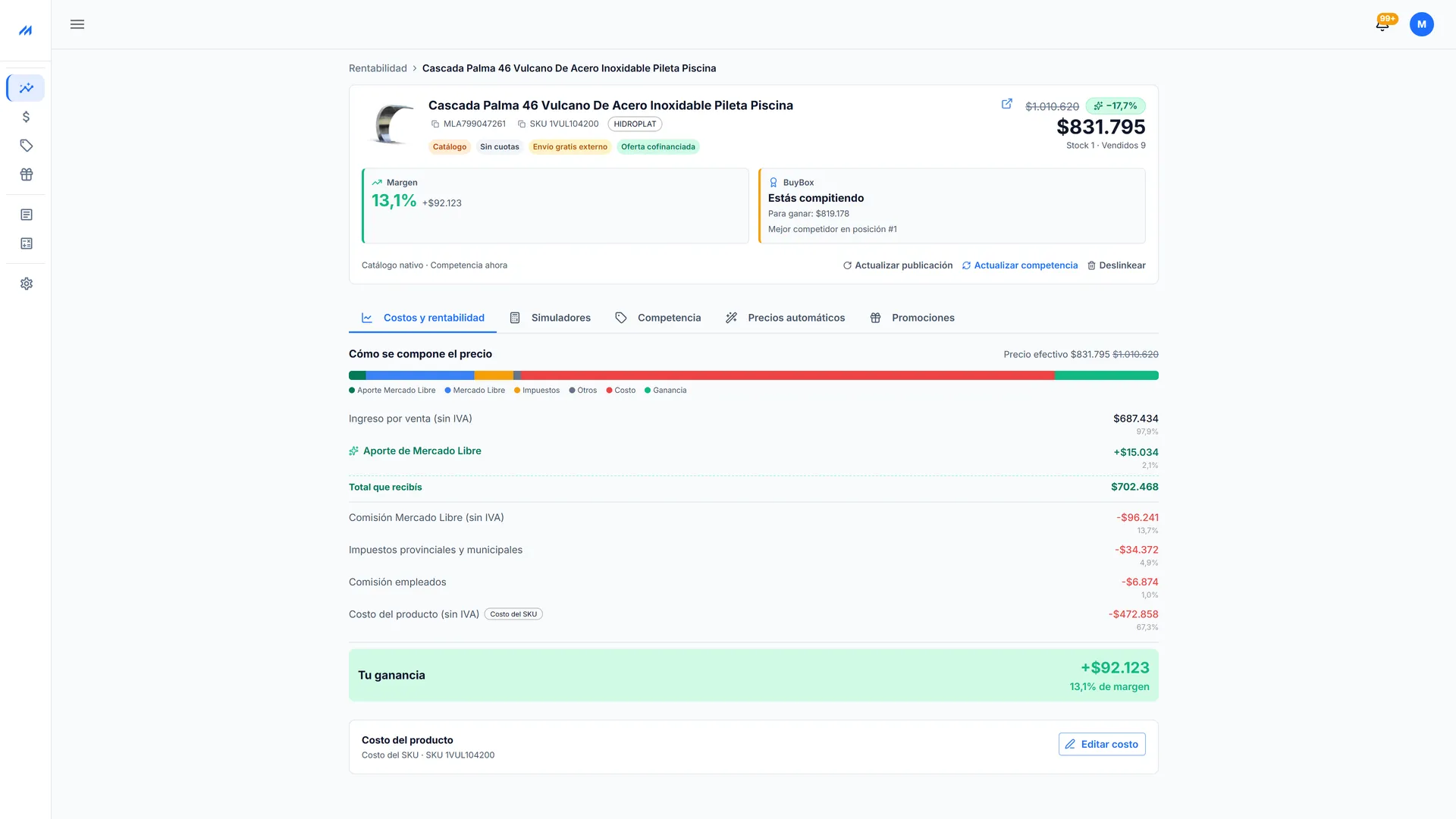The image size is (1456, 819).
Task: Open settings gear in sidebar
Action: 27,284
